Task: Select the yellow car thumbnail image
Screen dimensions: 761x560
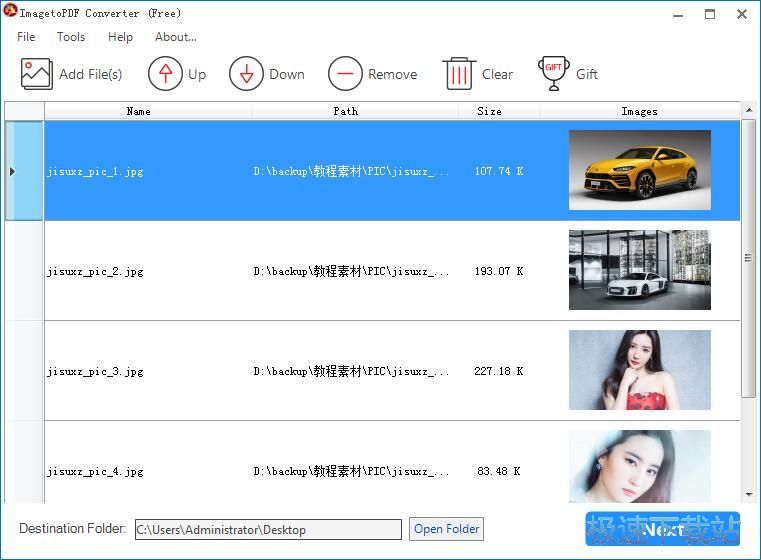Action: coord(639,170)
